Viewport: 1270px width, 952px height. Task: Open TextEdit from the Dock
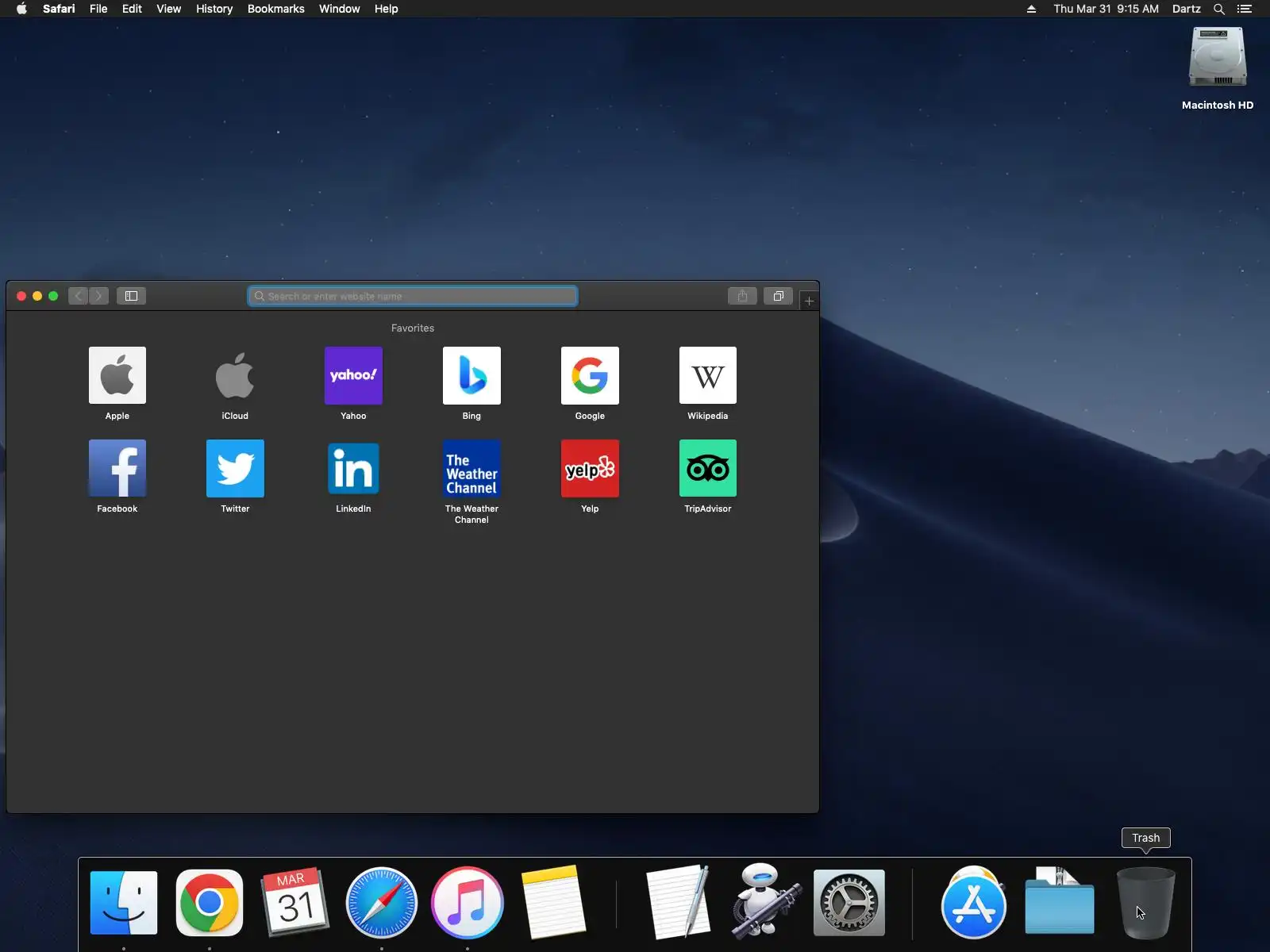(679, 902)
